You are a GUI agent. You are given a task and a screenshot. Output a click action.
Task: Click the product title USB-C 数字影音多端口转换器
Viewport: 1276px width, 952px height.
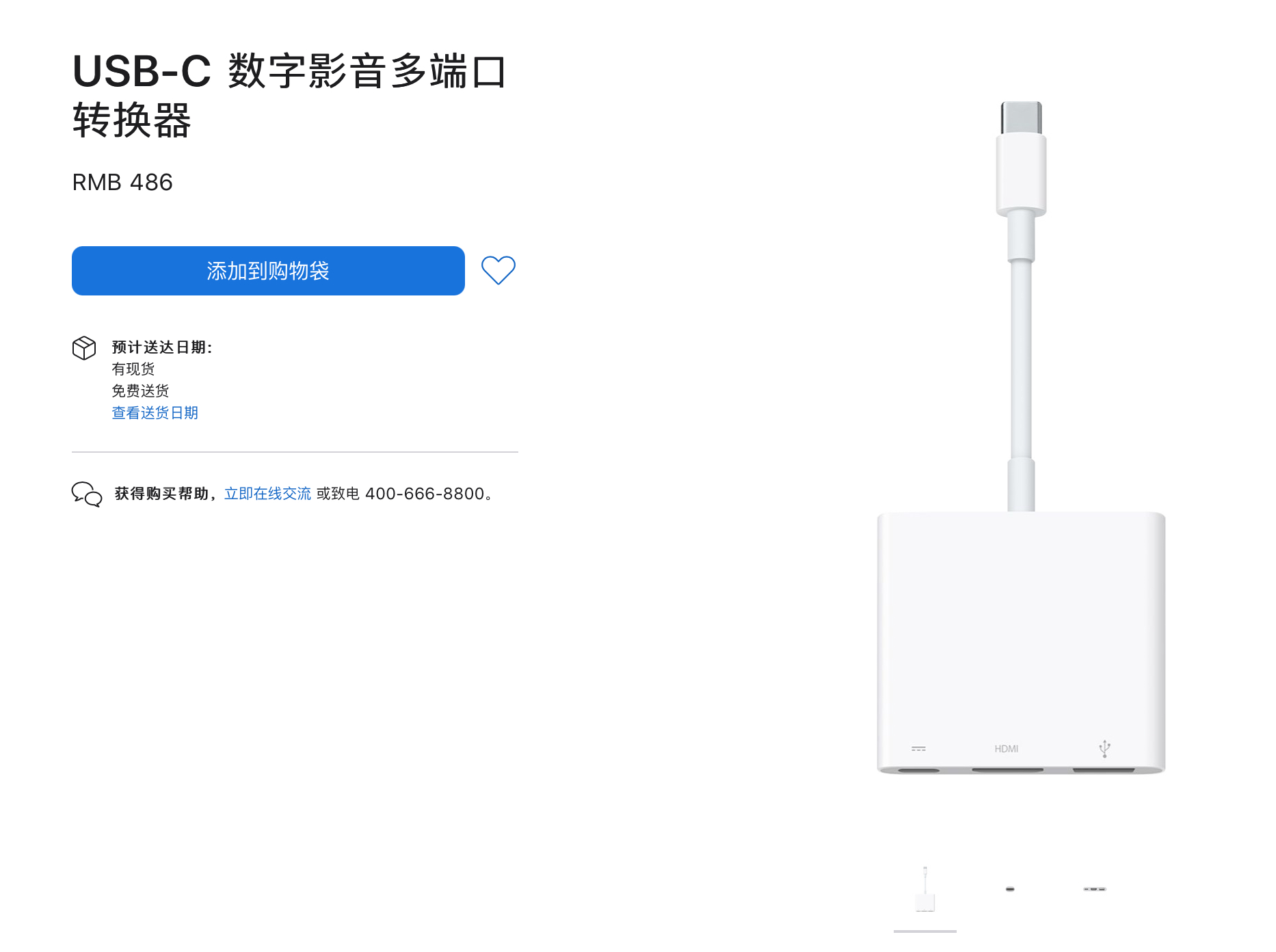tap(289, 96)
